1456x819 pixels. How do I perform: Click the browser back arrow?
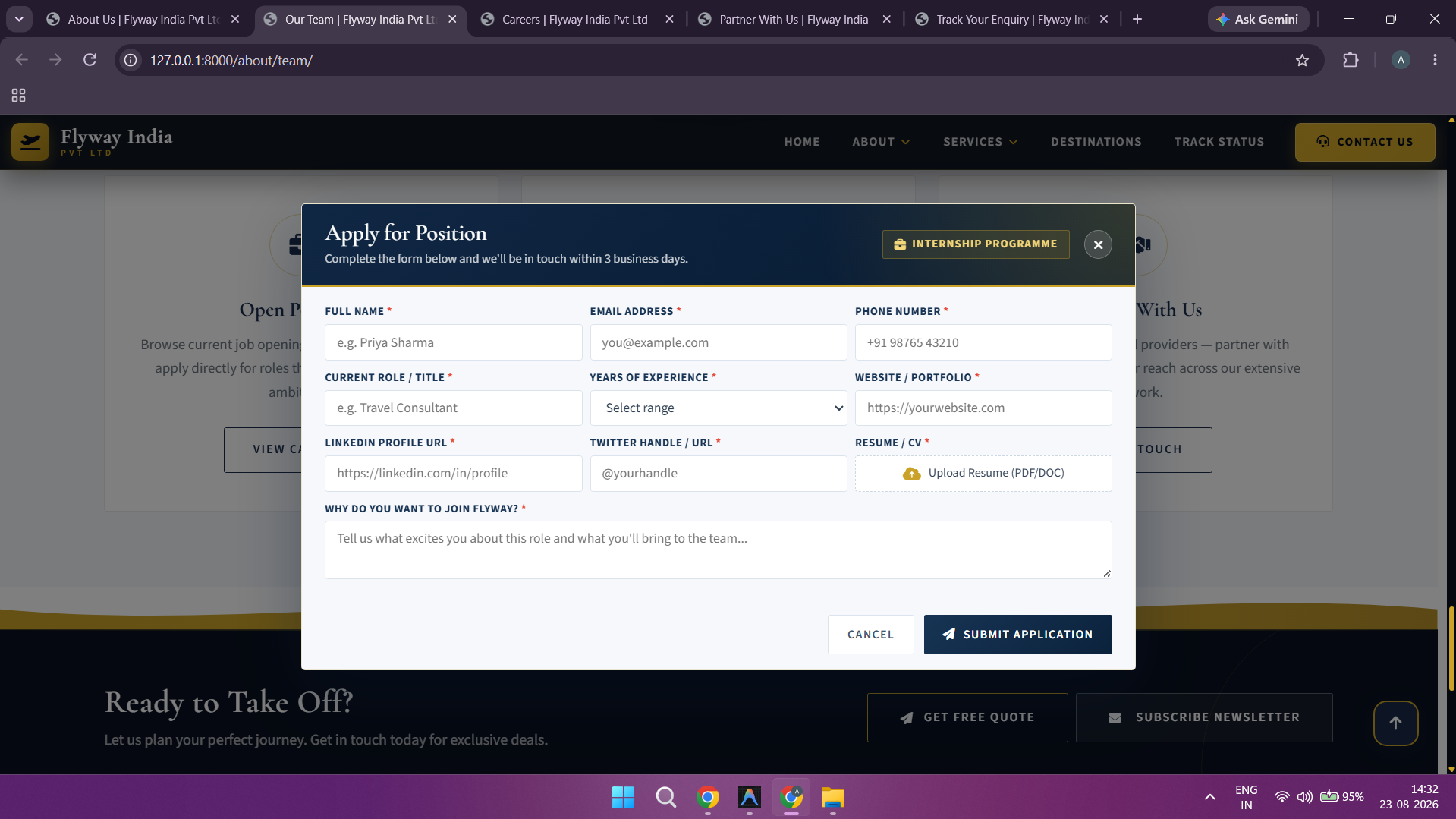click(21, 60)
